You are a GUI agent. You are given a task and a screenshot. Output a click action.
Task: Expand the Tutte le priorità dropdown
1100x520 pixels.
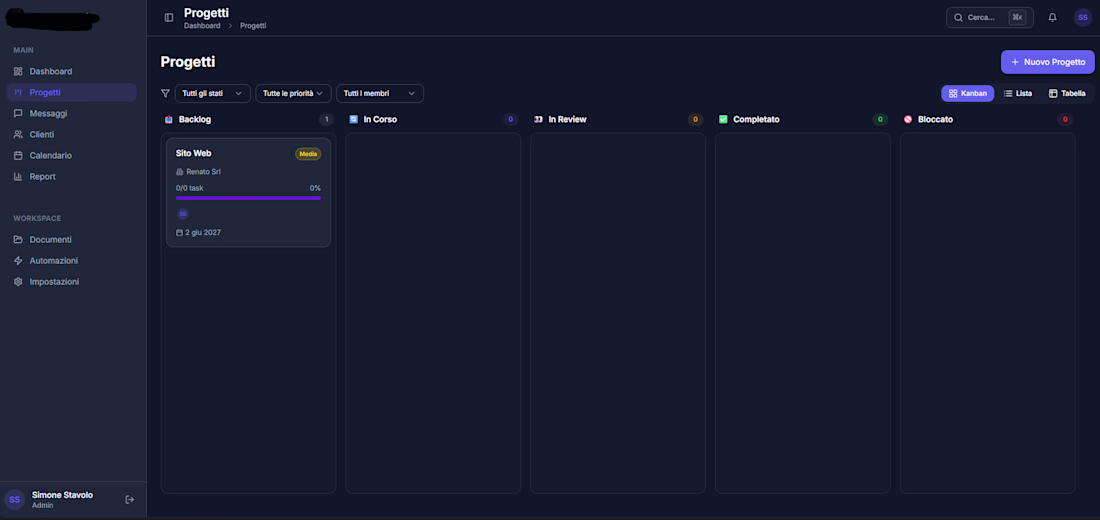(x=293, y=93)
